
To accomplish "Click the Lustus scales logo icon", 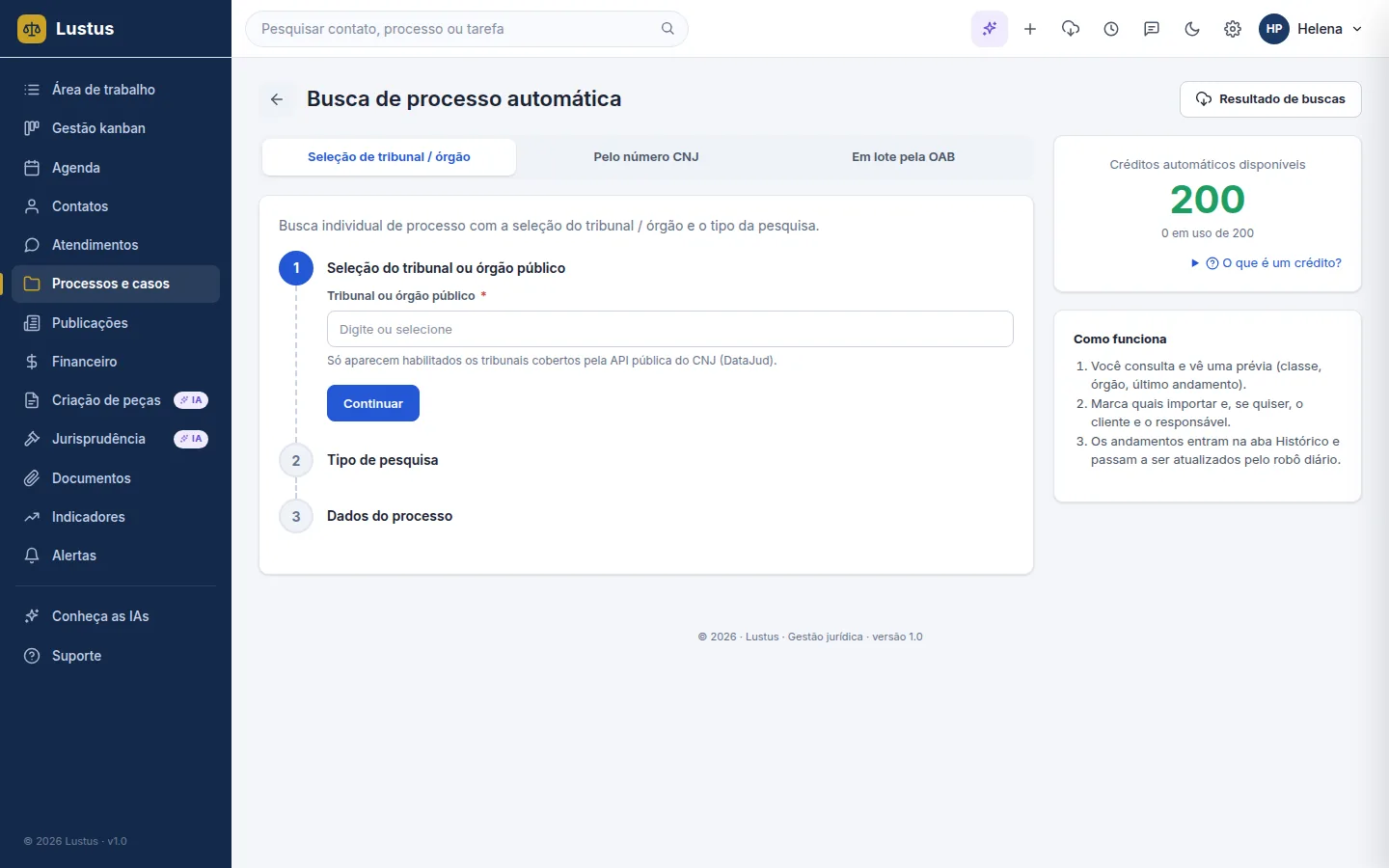I will 32,29.
